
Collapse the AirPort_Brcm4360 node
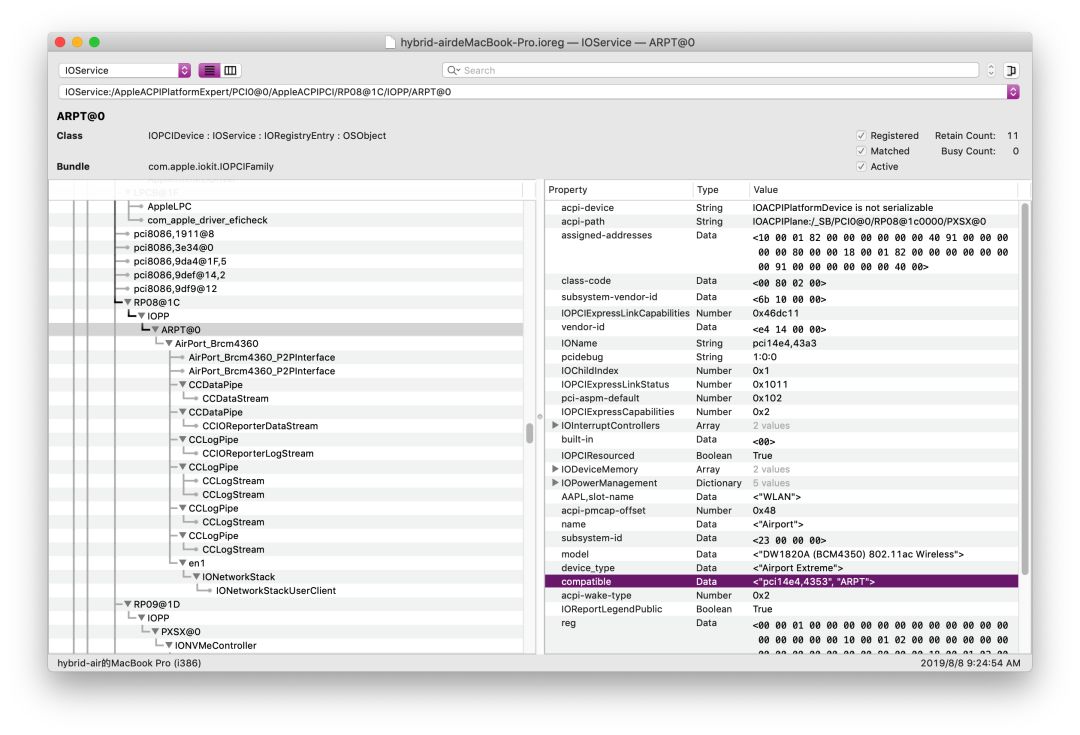(x=169, y=344)
